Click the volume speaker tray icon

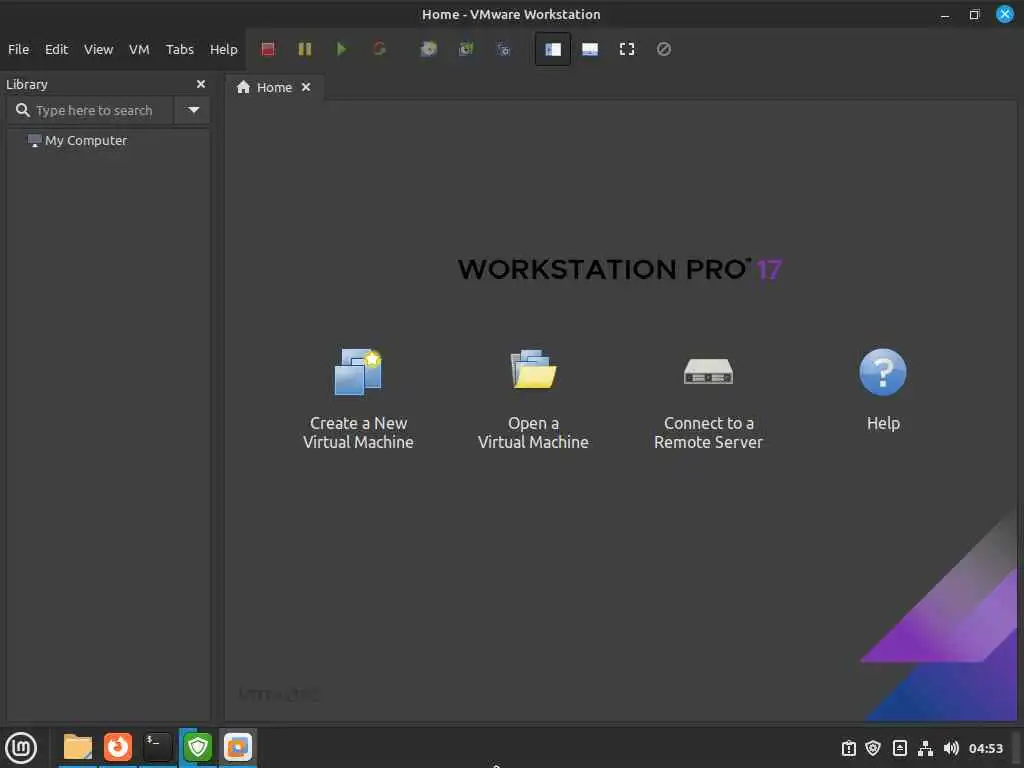click(x=951, y=748)
